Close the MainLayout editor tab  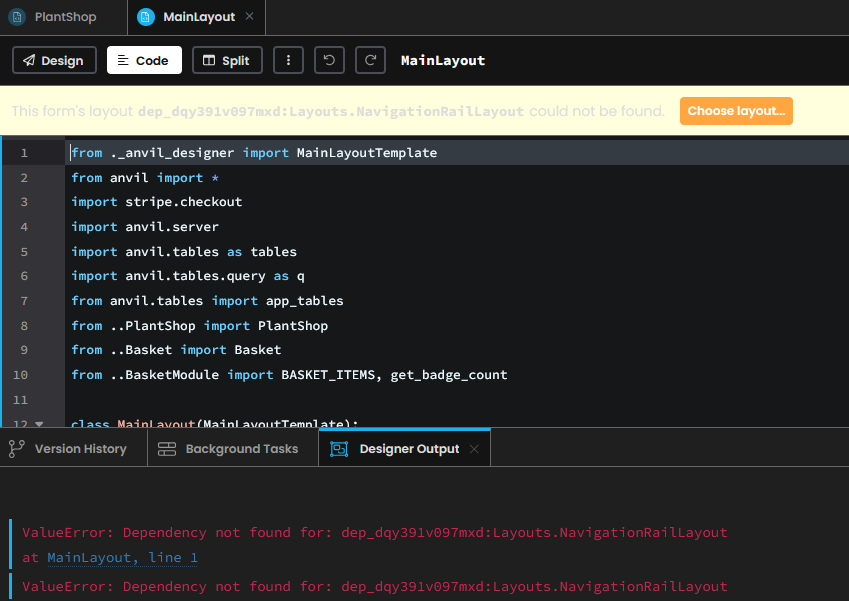250,17
